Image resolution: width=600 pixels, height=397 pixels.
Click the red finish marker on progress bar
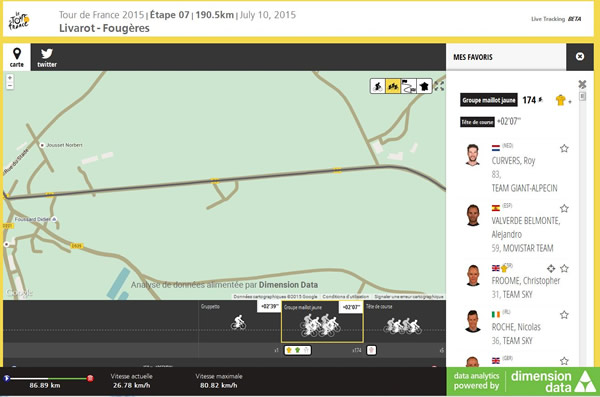click(90, 379)
